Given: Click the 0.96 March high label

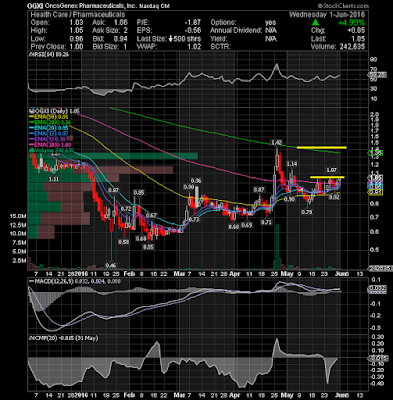Looking at the screenshot, I should coord(196,181).
